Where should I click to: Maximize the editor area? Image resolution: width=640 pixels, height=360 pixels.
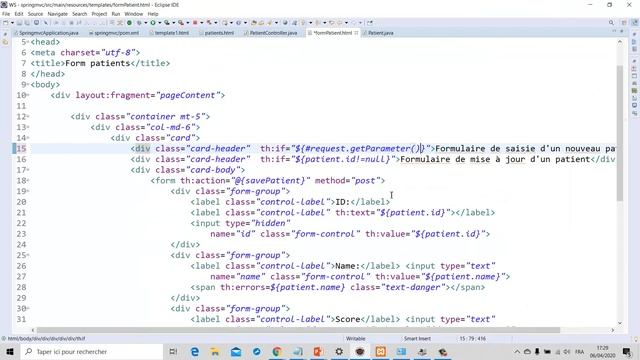(x=622, y=31)
